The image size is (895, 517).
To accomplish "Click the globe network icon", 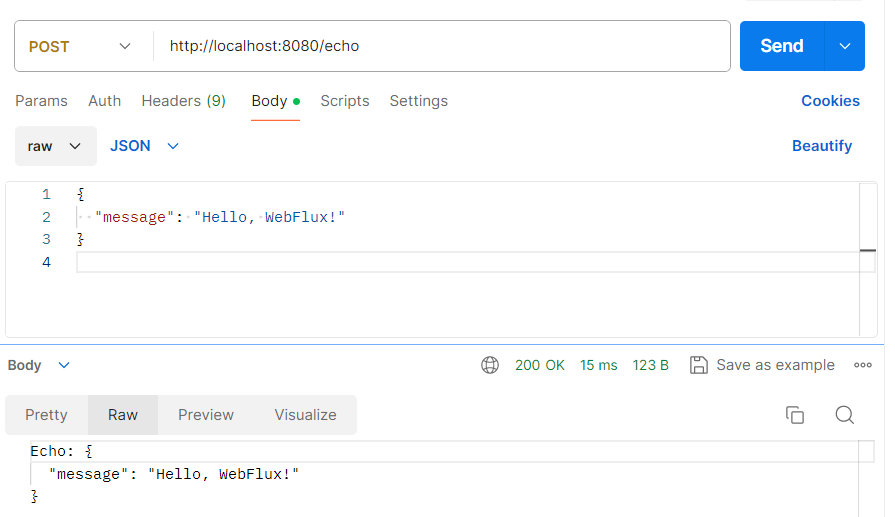I will (x=490, y=365).
